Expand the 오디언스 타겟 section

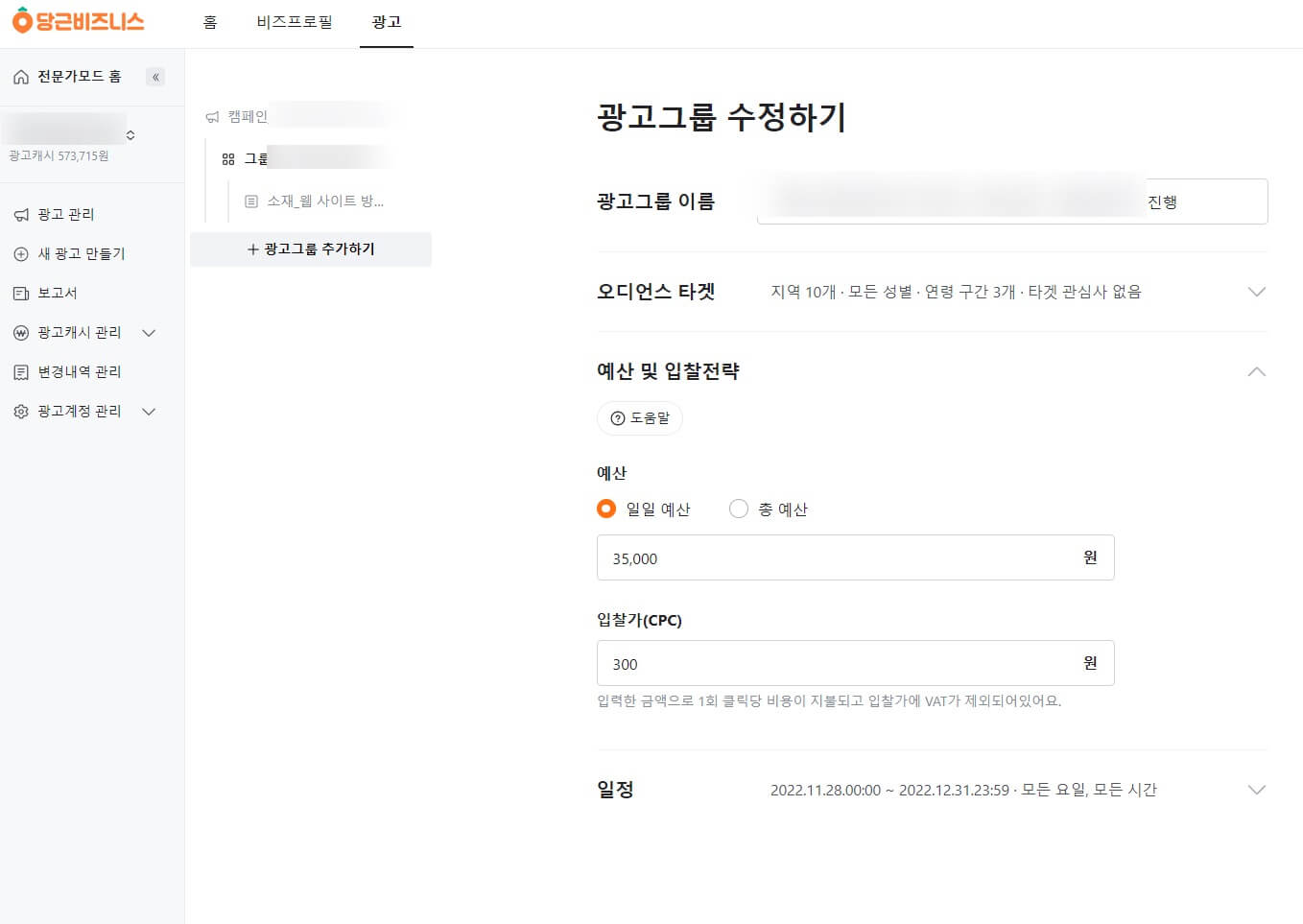coord(1257,292)
